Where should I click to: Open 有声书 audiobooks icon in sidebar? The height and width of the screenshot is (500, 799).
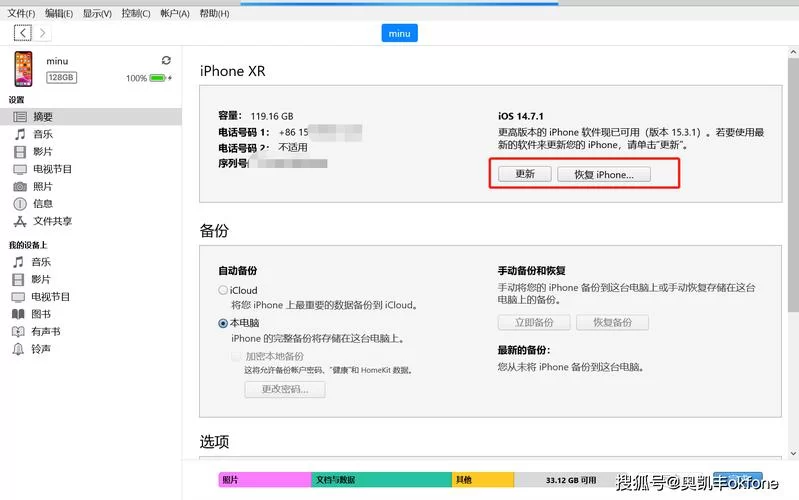coord(18,331)
